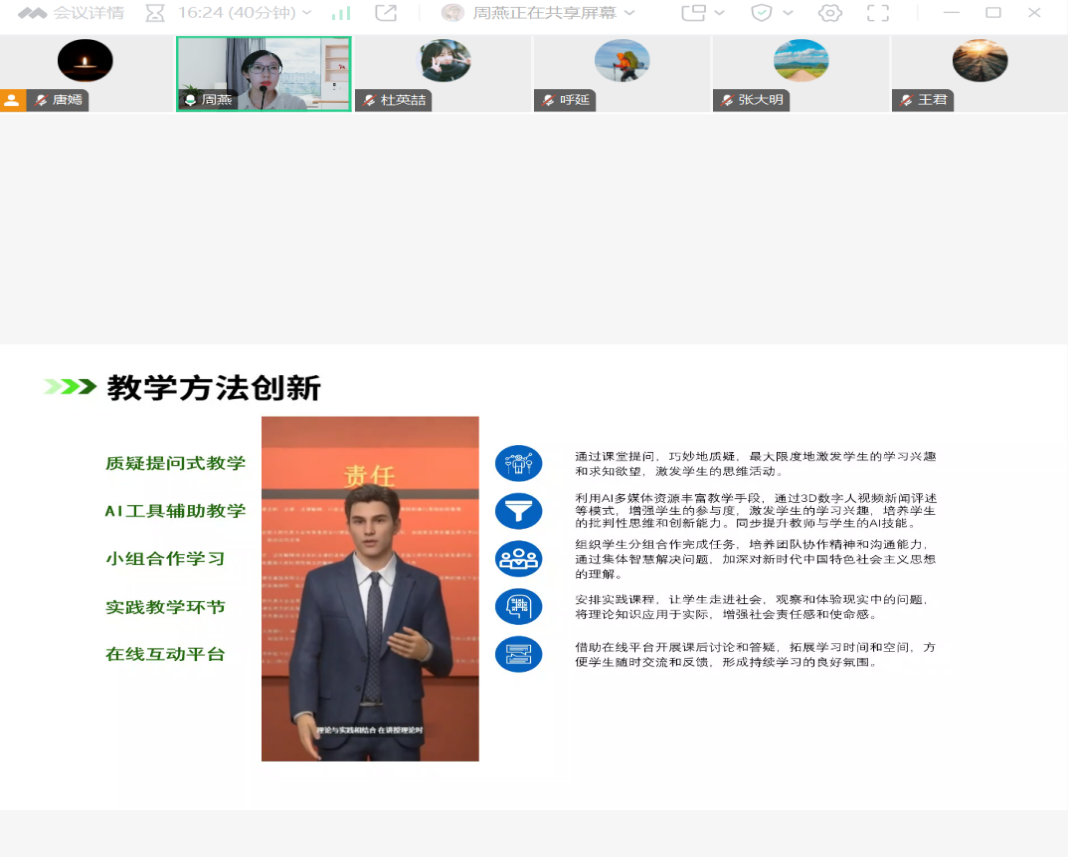Click the paragraph starting 借助在线平台
1068x857 pixels.
coord(755,655)
